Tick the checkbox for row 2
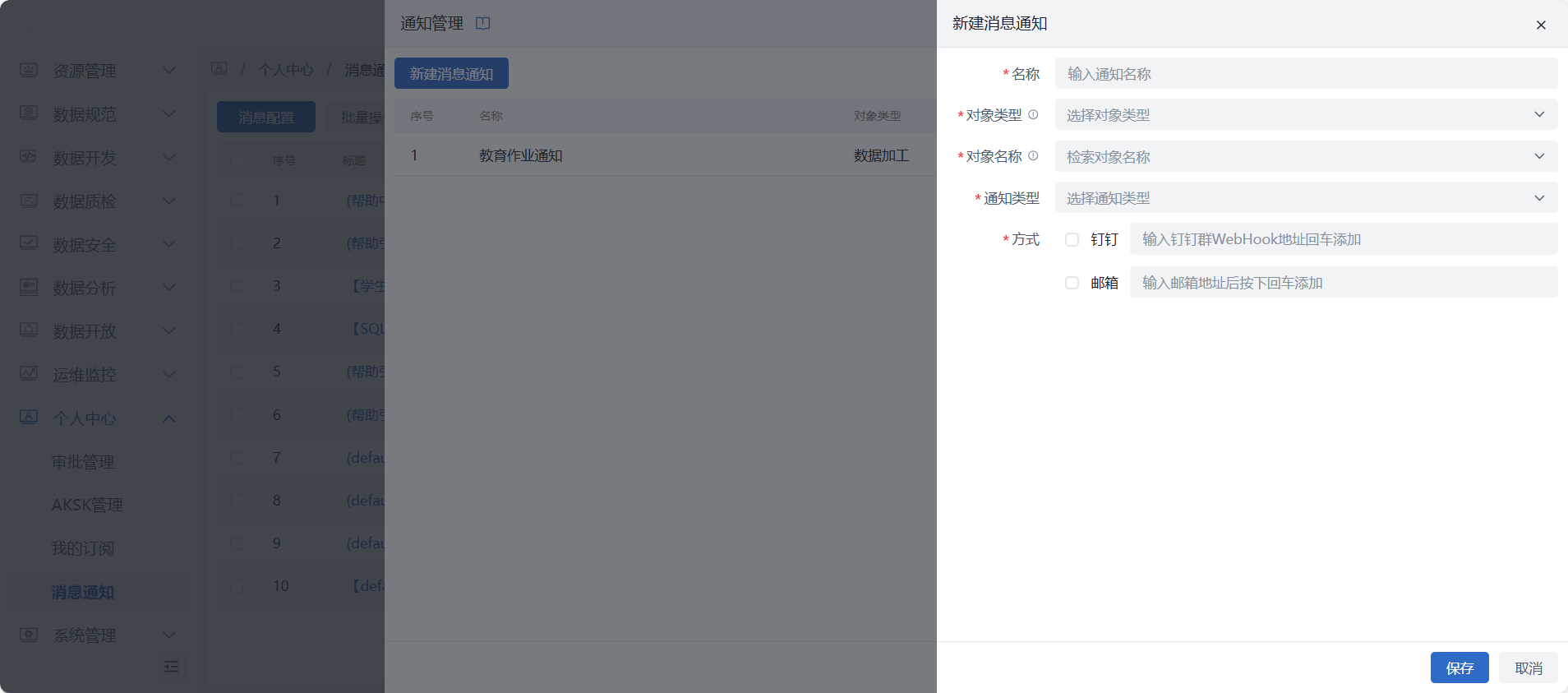 [x=238, y=243]
